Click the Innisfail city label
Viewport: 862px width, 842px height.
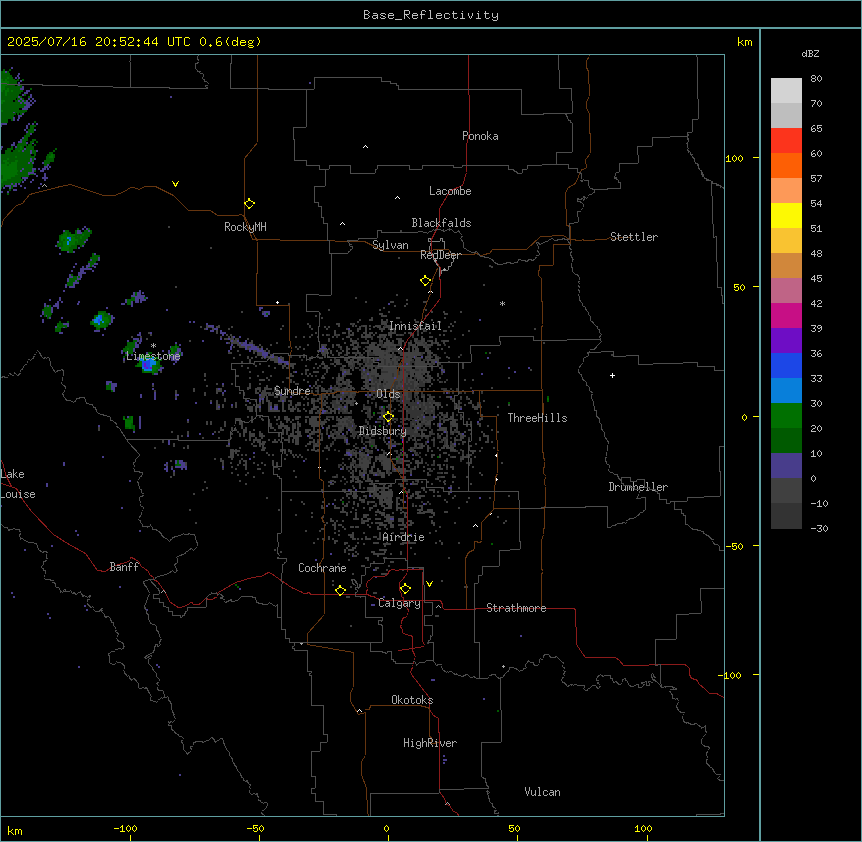point(415,326)
